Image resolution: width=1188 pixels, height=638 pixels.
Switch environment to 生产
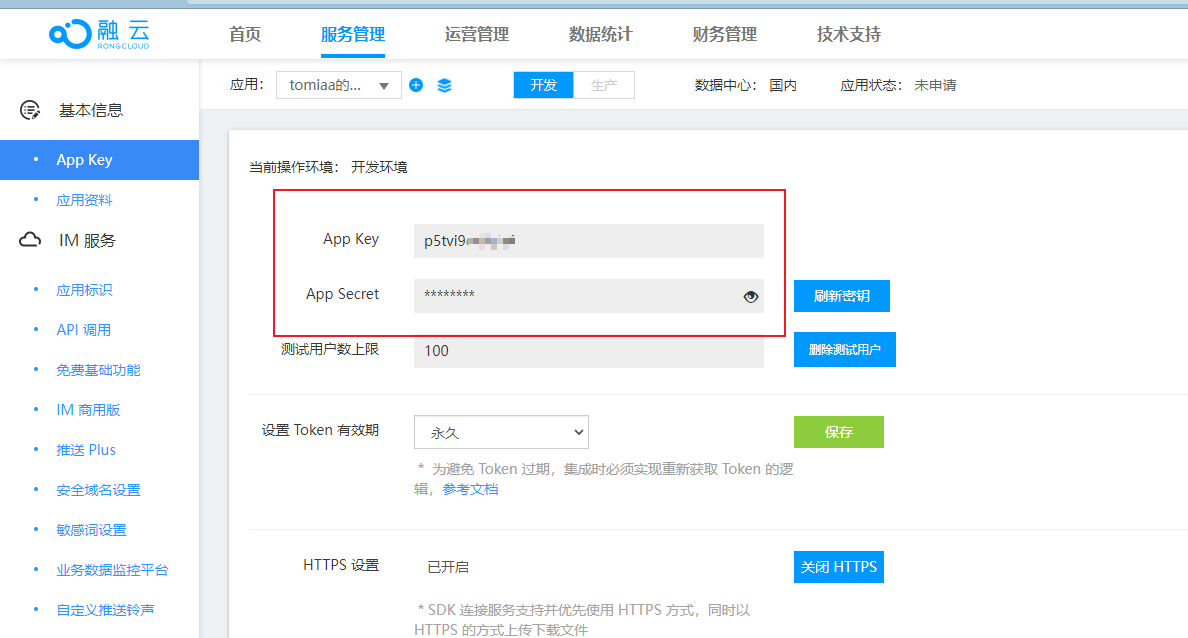click(x=604, y=85)
